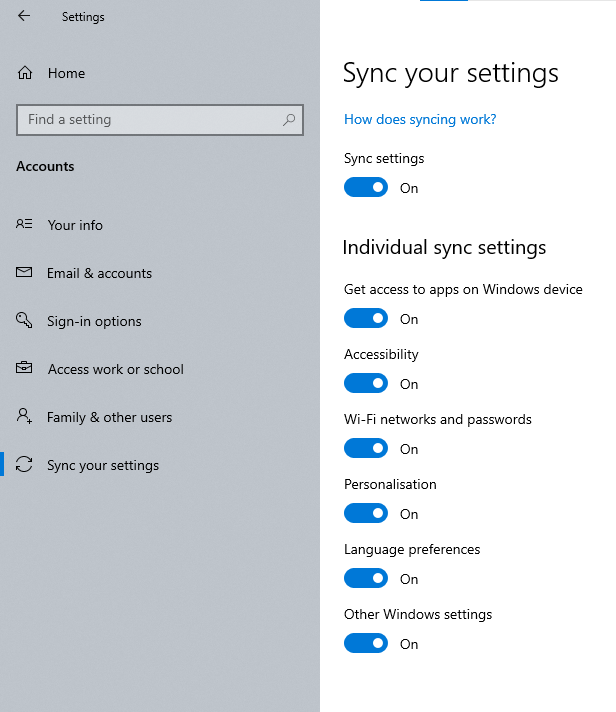Click the Accounts section heading
The height and width of the screenshot is (712, 616).
pos(45,166)
